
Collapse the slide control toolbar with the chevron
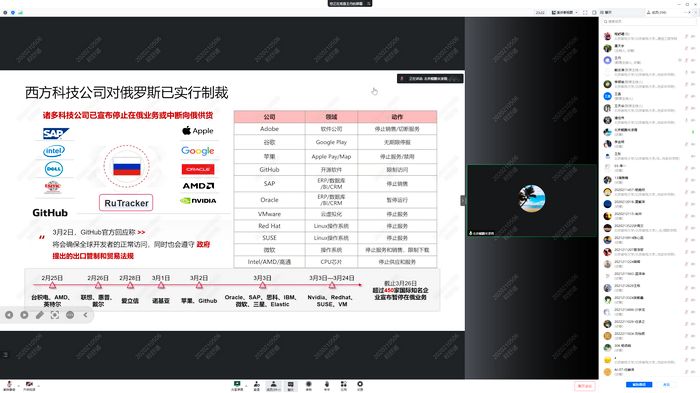coord(85,315)
